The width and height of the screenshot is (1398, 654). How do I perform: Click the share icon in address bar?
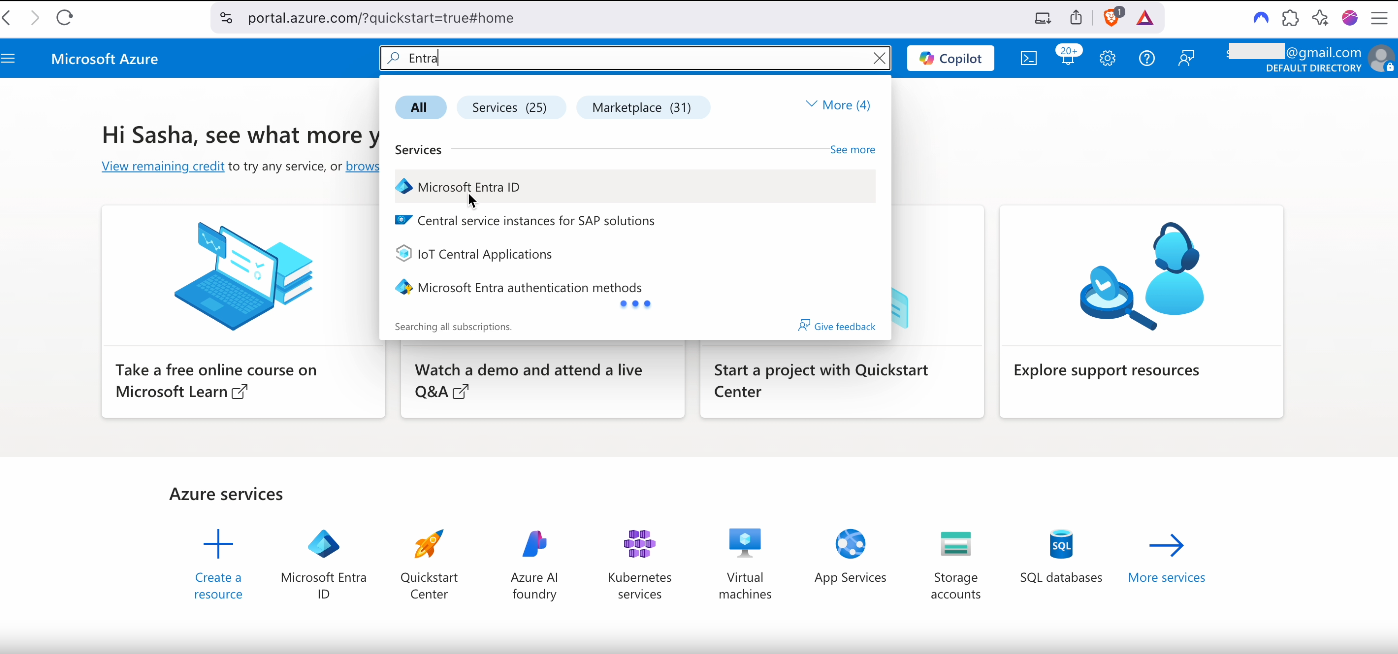(1076, 18)
